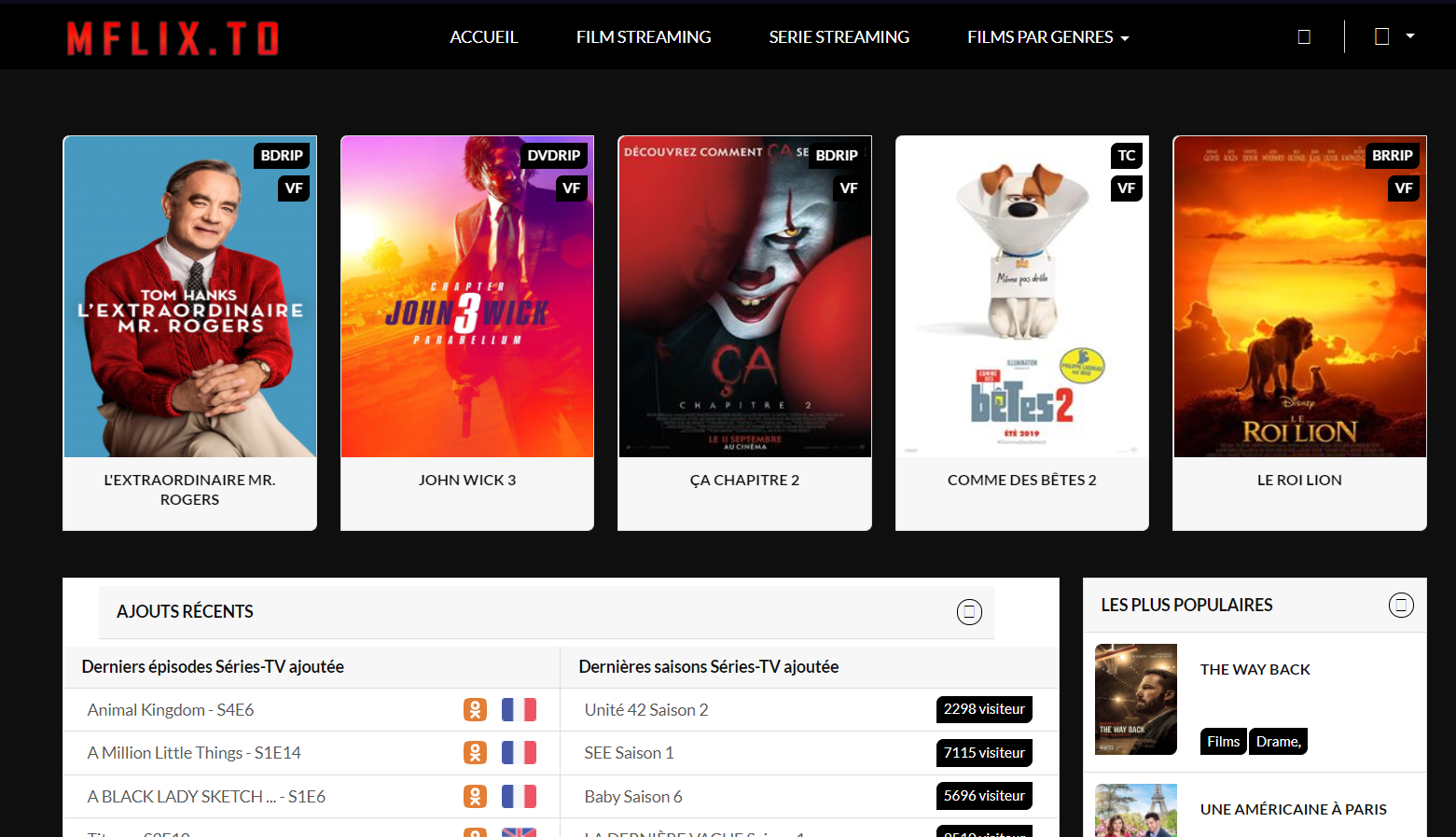Select Dernières saisons Séries-TV ajoutée tab

click(x=709, y=666)
